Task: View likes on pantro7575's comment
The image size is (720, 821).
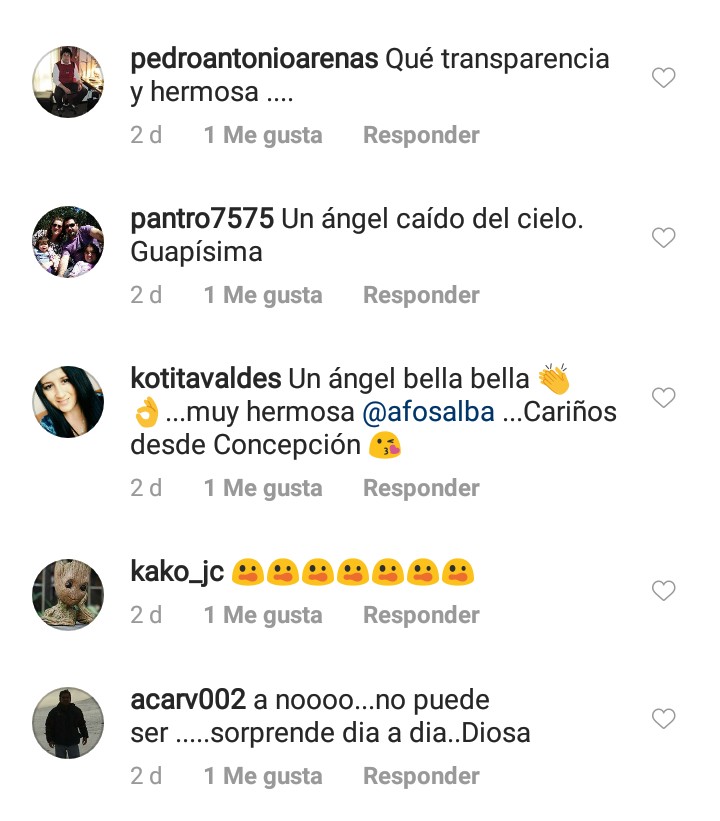Action: (x=263, y=295)
